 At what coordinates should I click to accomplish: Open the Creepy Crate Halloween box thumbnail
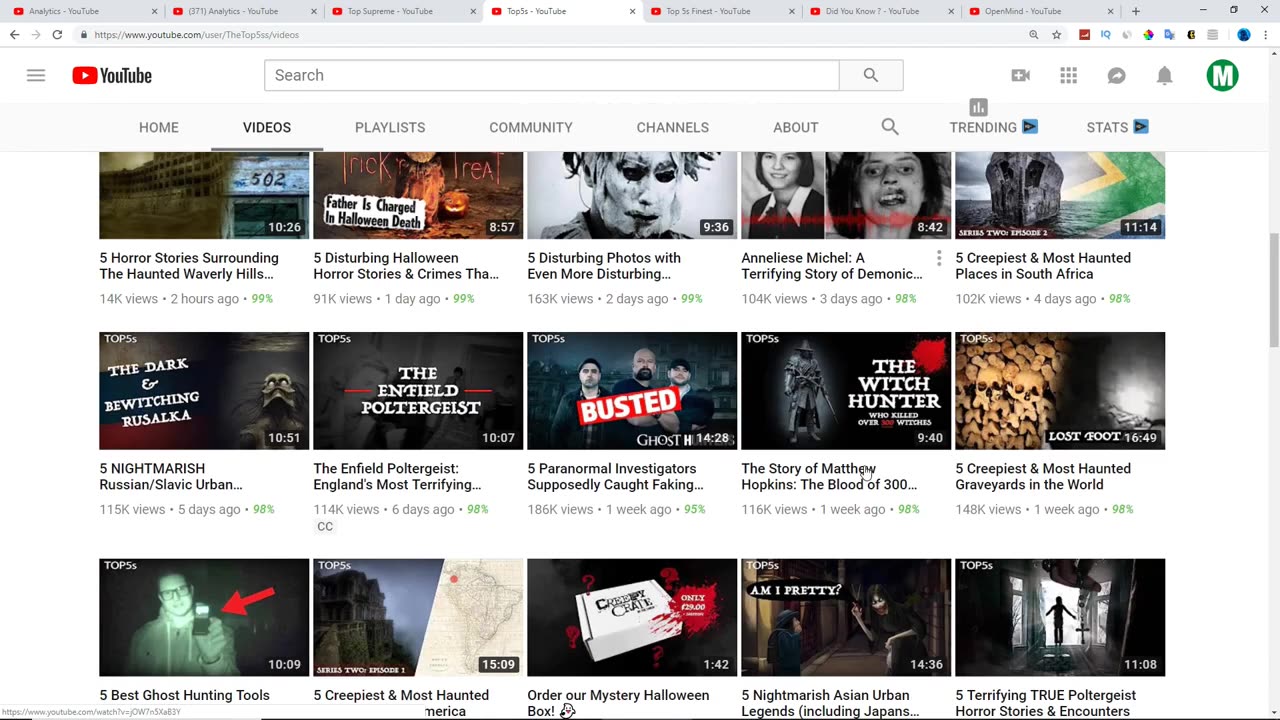point(632,617)
